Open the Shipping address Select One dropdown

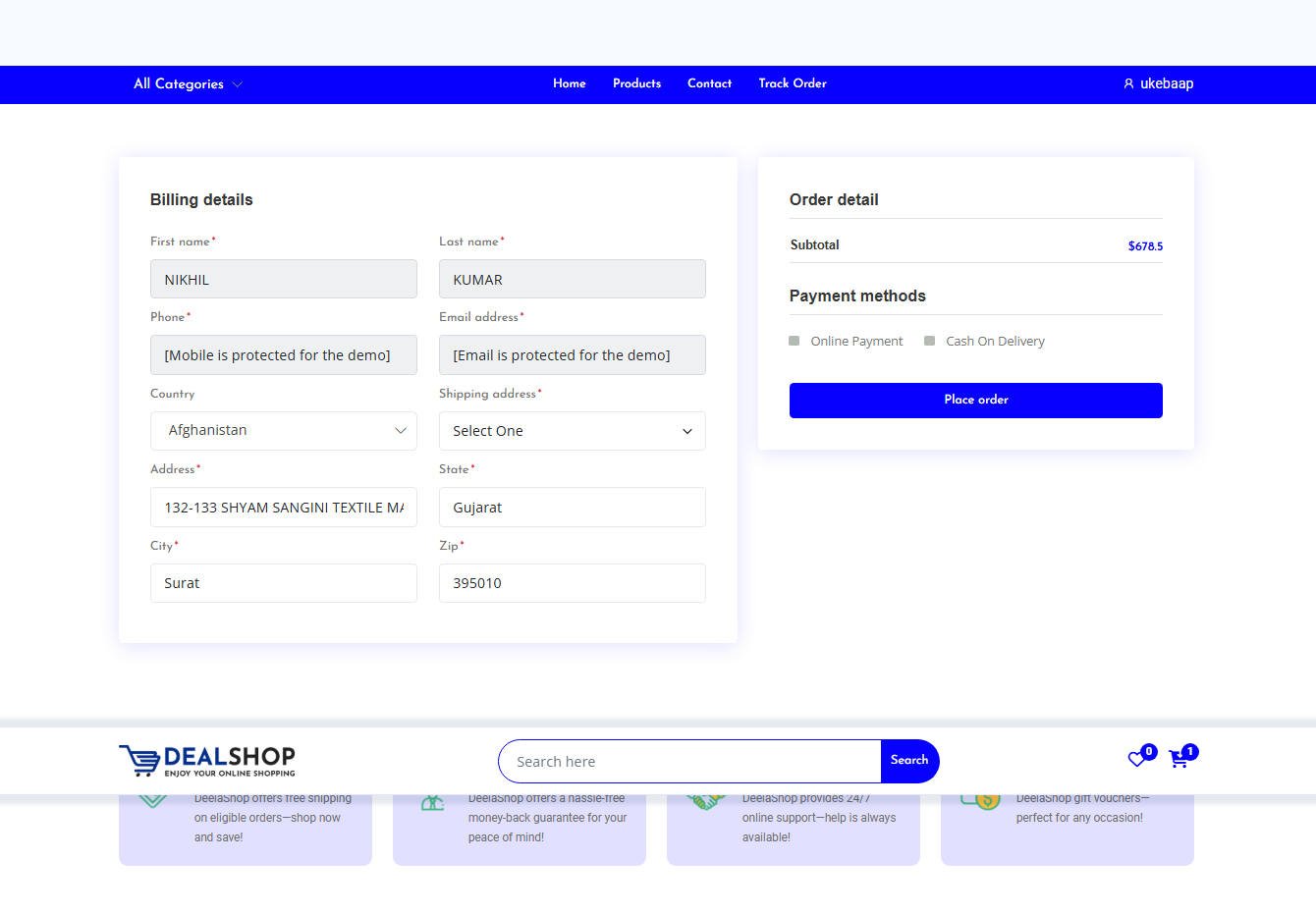[x=572, y=431]
